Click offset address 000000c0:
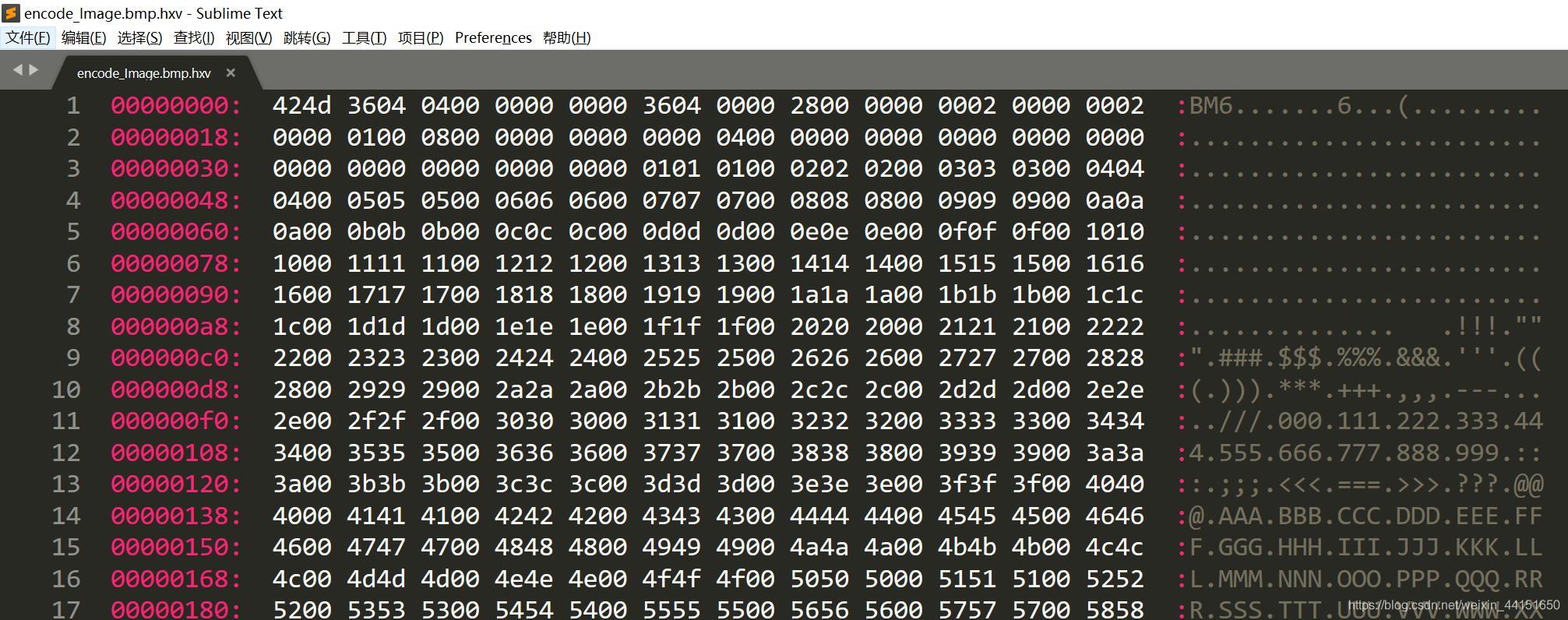Image resolution: width=1568 pixels, height=620 pixels. pos(176,358)
